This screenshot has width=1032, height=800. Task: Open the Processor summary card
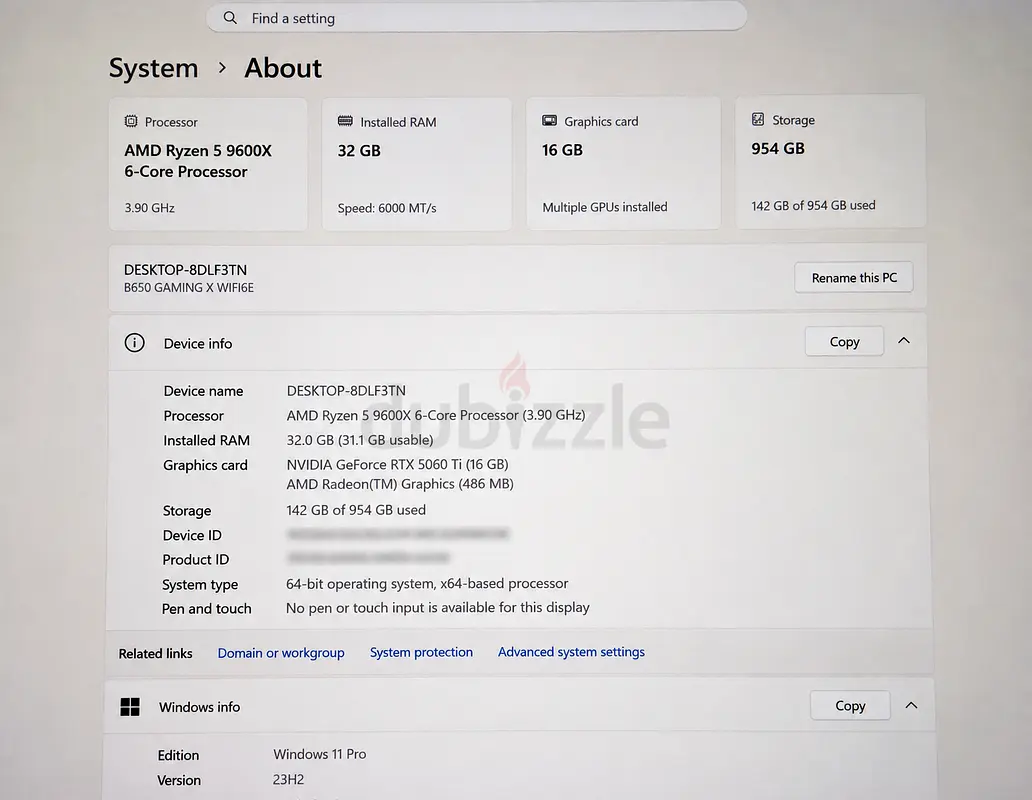pyautogui.click(x=208, y=164)
